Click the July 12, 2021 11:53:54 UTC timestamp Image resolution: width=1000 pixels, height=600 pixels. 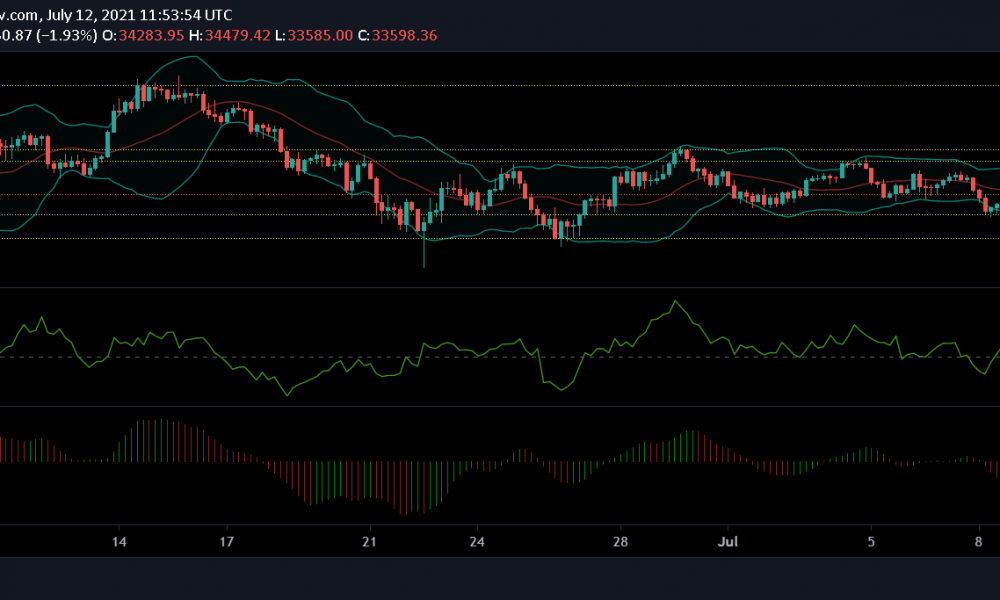pyautogui.click(x=139, y=15)
